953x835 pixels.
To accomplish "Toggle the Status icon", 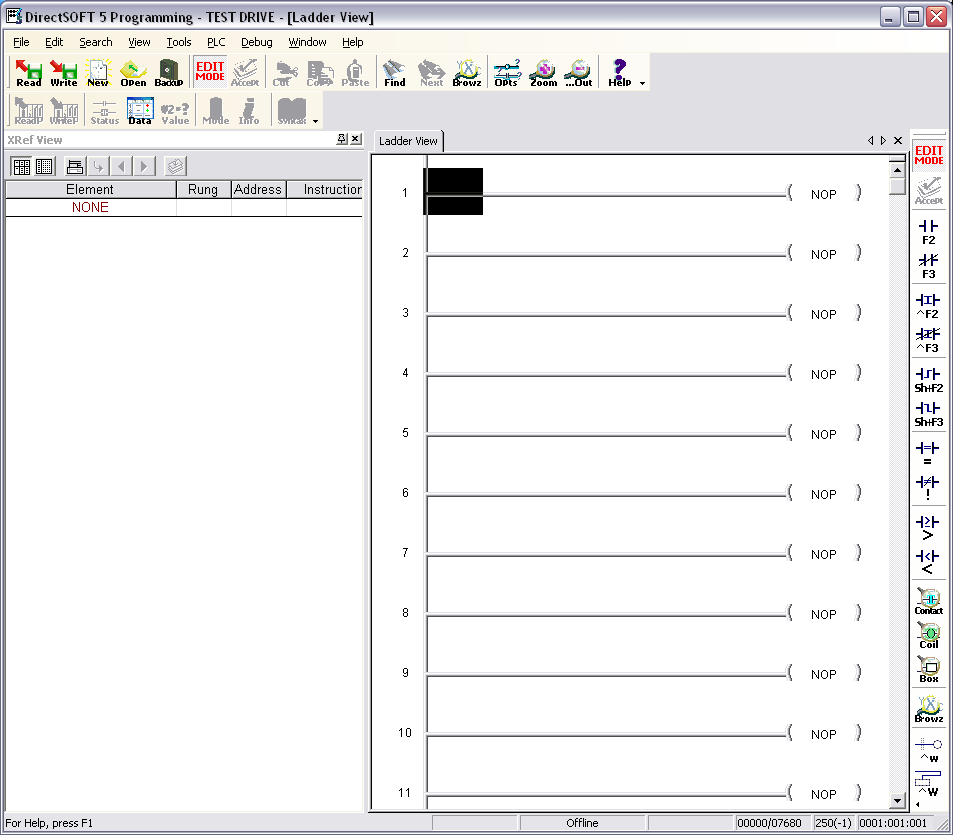I will coord(105,111).
